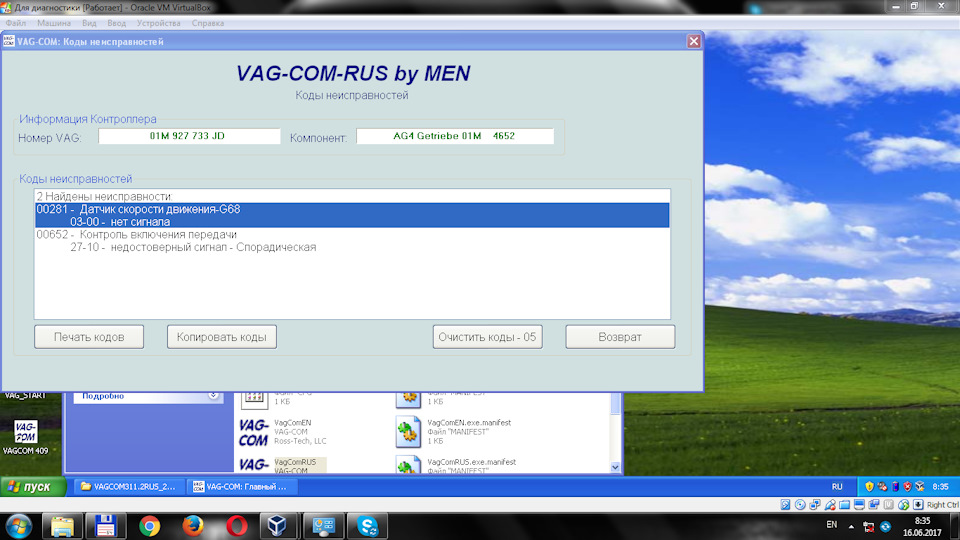Open the Файл menu in VirtualBox
Viewport: 960px width, 540px height.
click(16, 23)
